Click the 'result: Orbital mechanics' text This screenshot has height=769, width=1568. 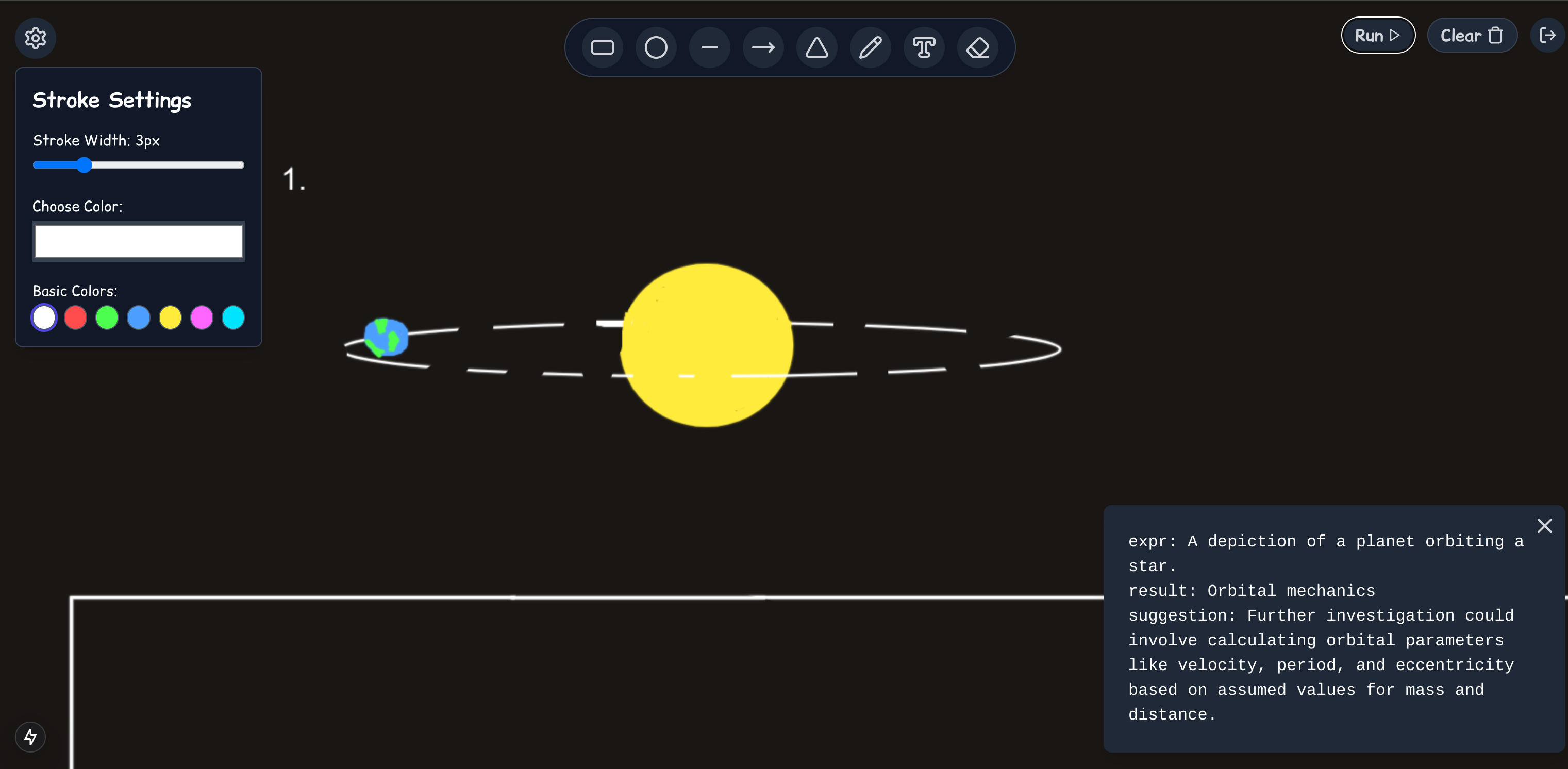(1252, 591)
